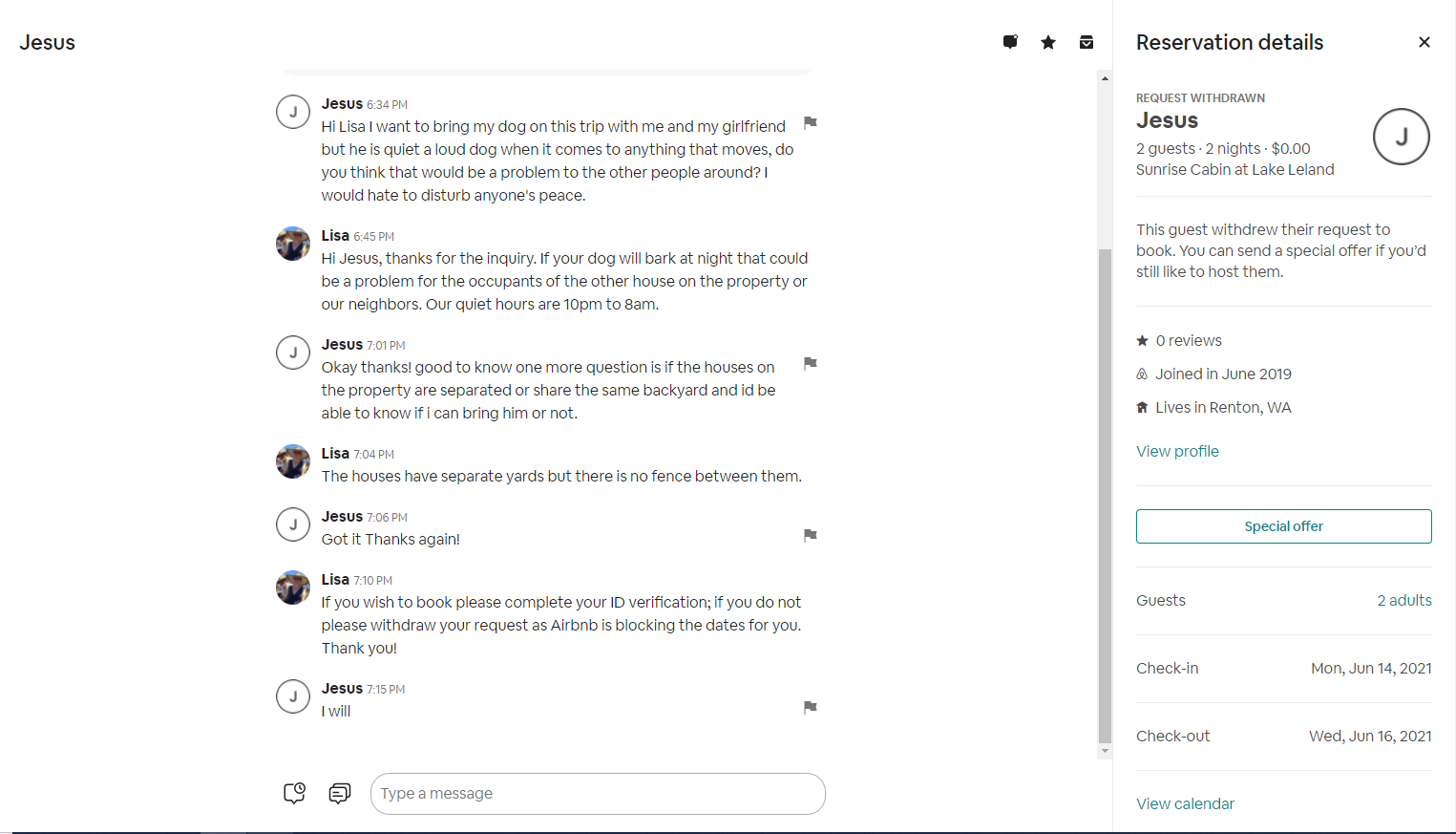Click the scroll down arrow in conversation
The width and height of the screenshot is (1456, 834).
click(1105, 751)
